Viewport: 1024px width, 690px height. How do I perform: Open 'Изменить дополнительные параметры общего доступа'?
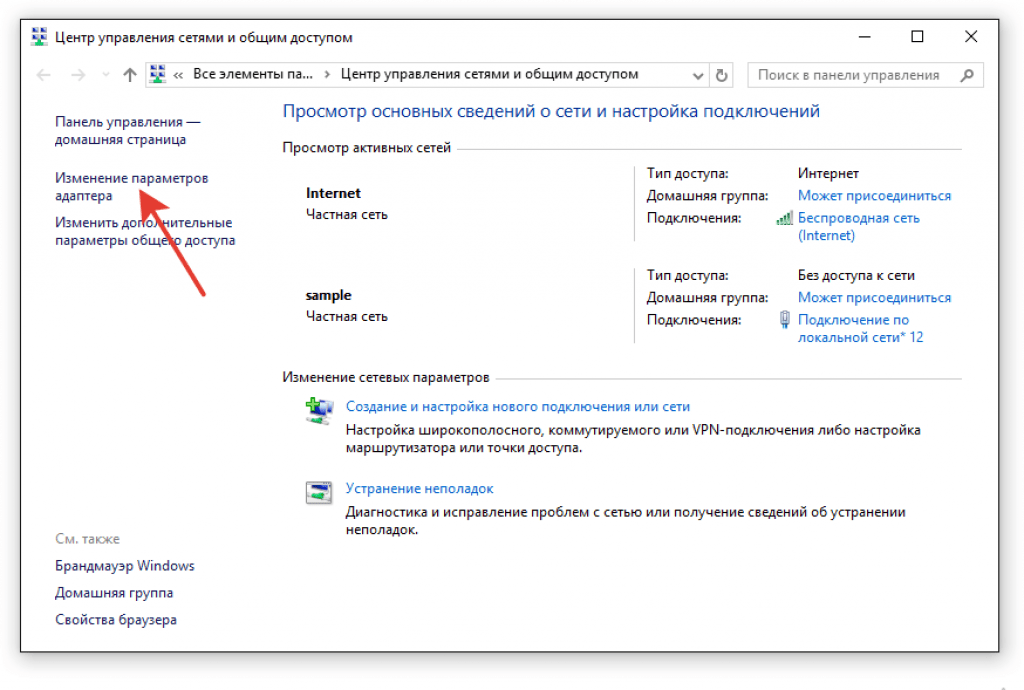[x=145, y=231]
